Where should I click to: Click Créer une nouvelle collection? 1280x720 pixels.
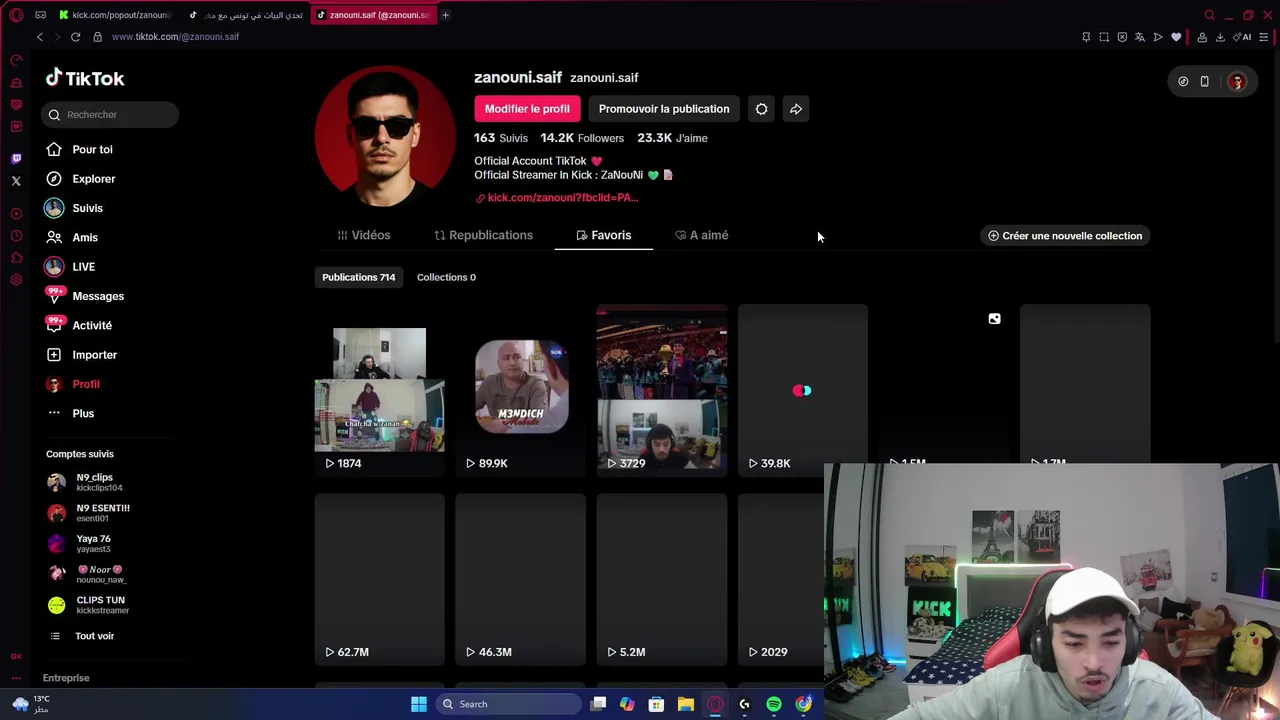(1065, 236)
